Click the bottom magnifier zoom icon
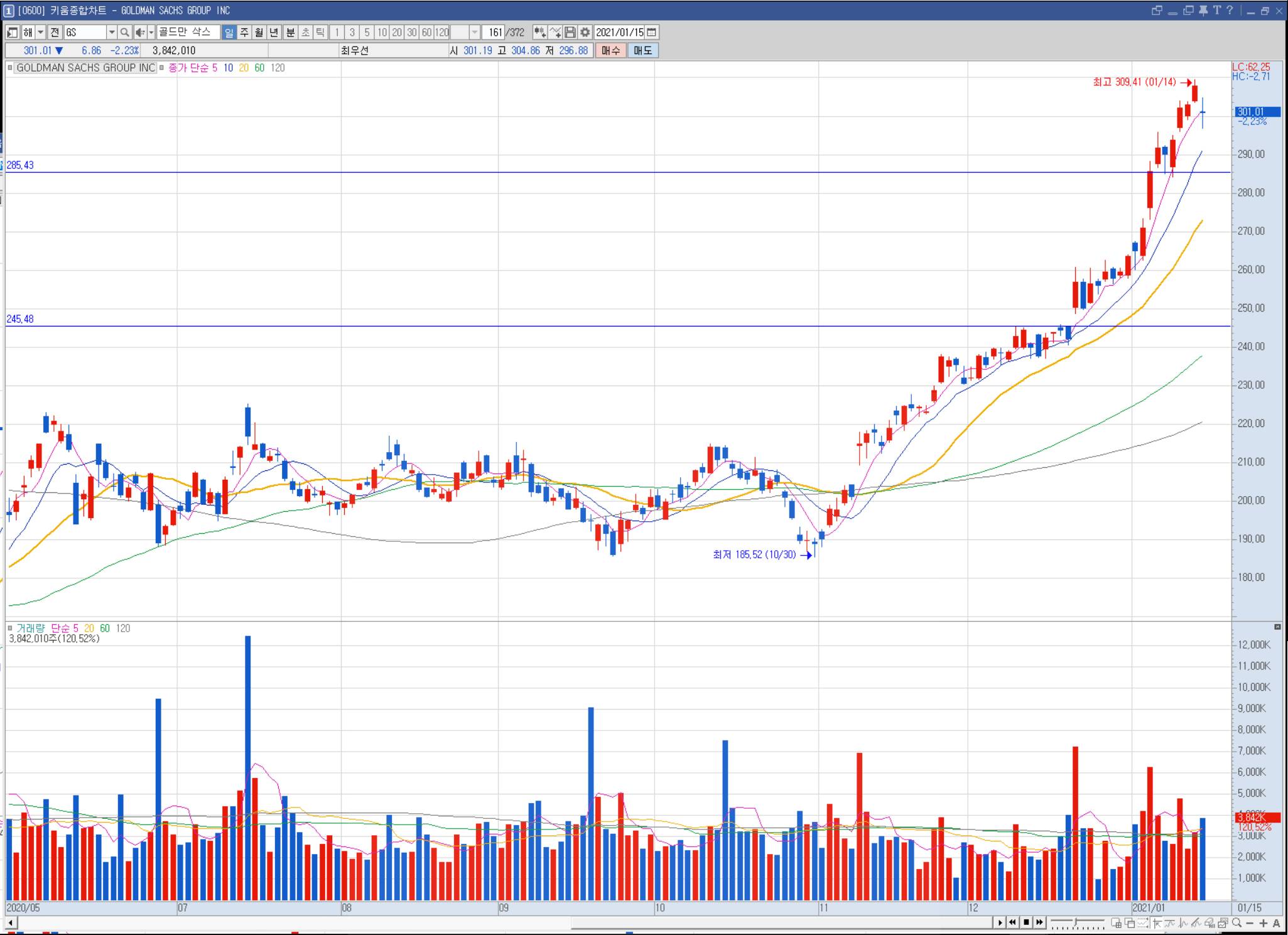The width and height of the screenshot is (1288, 935). click(x=1237, y=922)
